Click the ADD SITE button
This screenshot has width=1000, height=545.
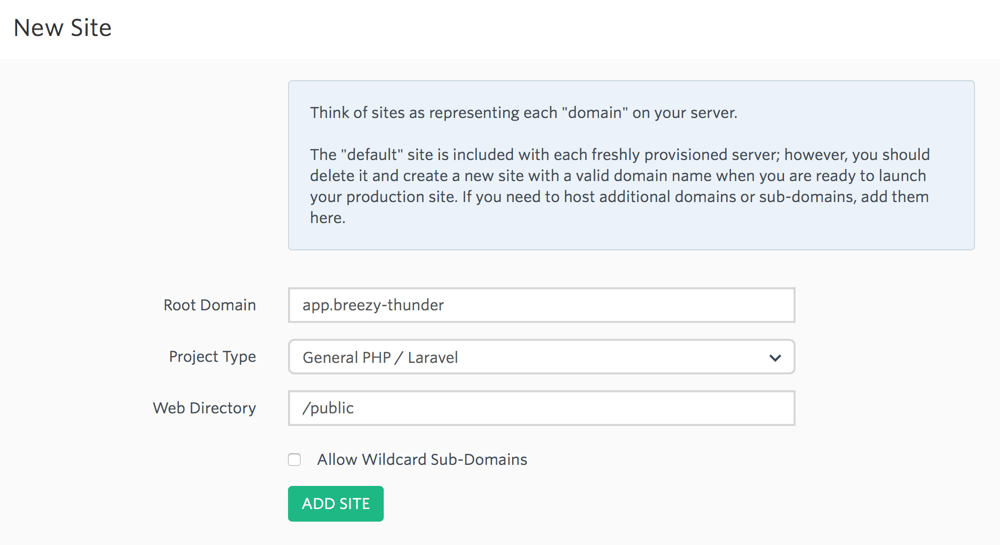pos(335,504)
